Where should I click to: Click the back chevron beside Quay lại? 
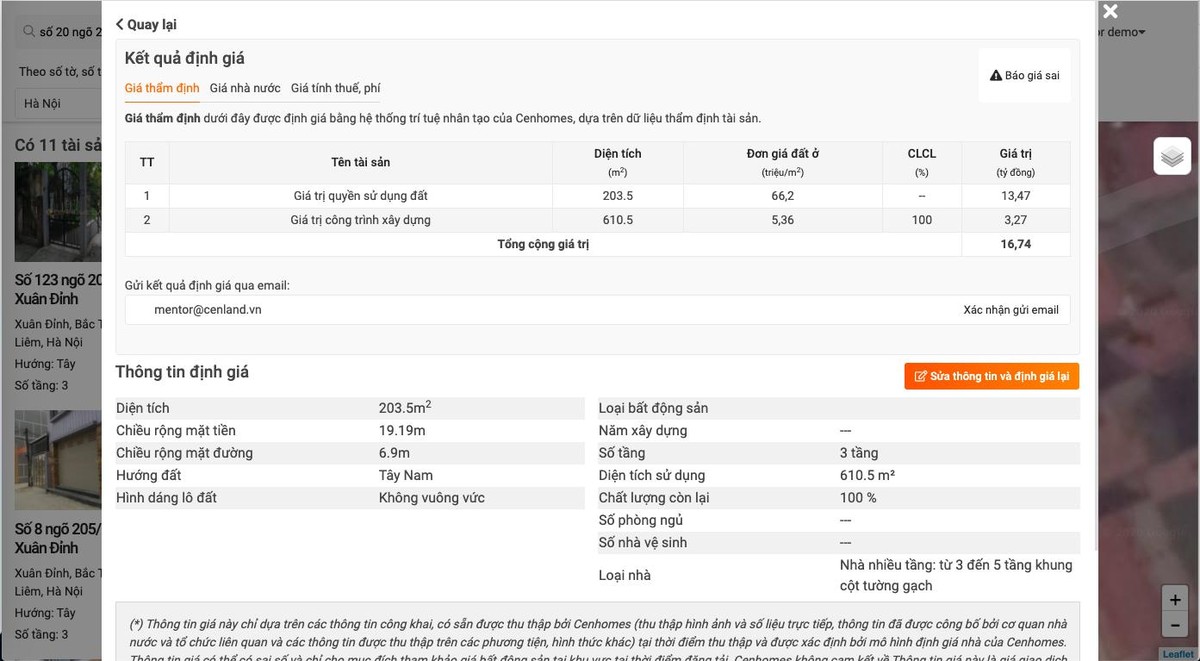119,24
